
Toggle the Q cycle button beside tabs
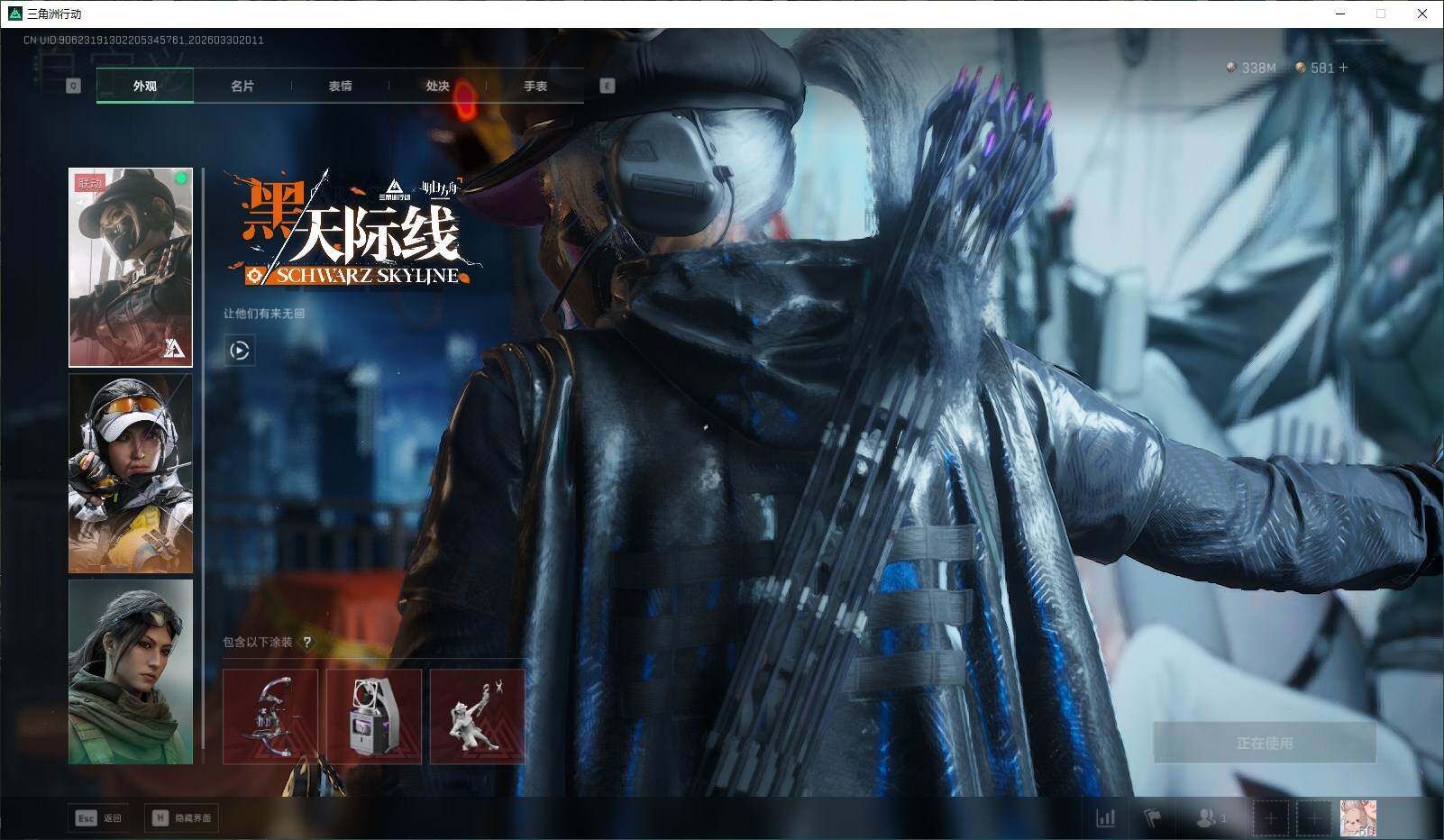[72, 86]
